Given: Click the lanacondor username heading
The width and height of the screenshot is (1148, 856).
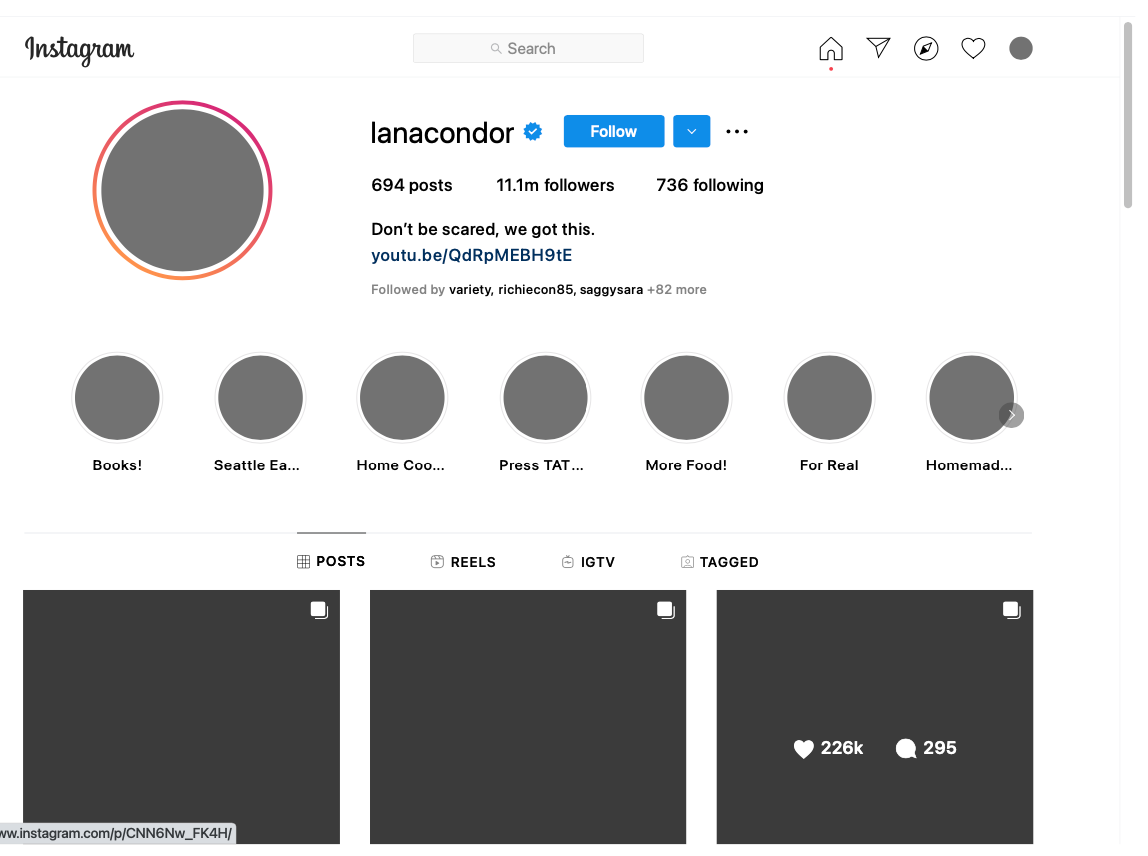Looking at the screenshot, I should pos(442,133).
